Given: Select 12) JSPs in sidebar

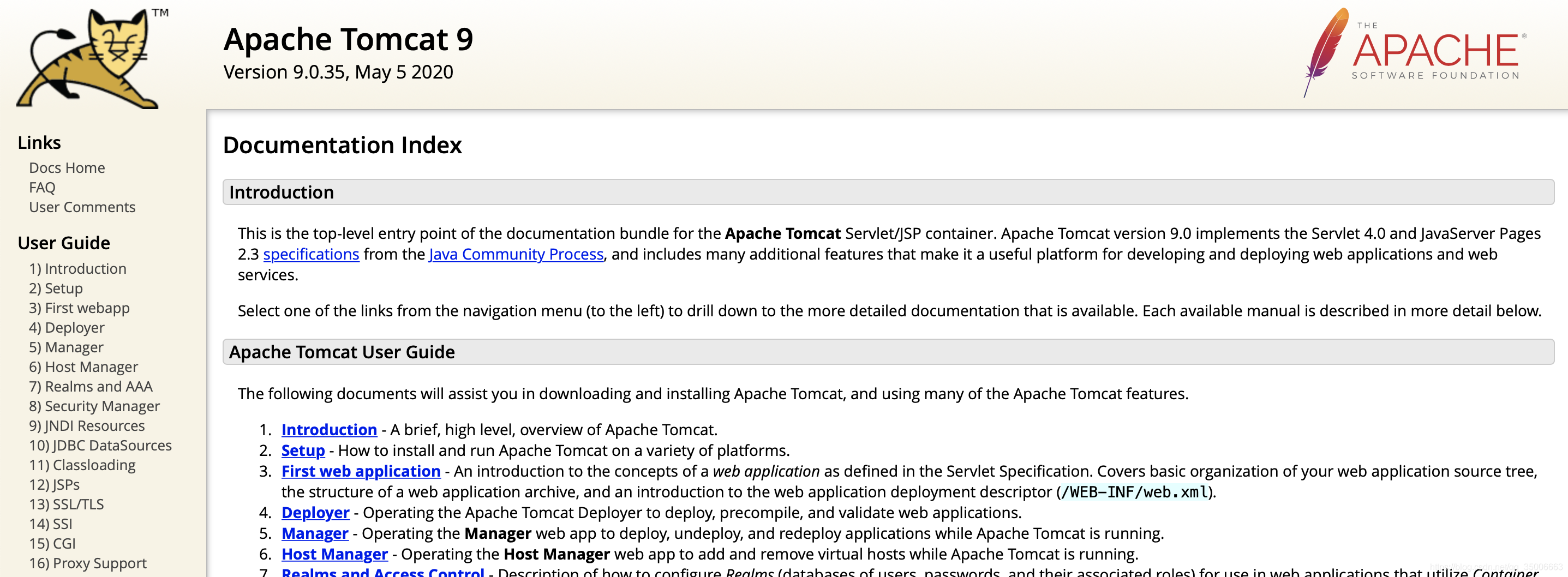Looking at the screenshot, I should [x=54, y=484].
